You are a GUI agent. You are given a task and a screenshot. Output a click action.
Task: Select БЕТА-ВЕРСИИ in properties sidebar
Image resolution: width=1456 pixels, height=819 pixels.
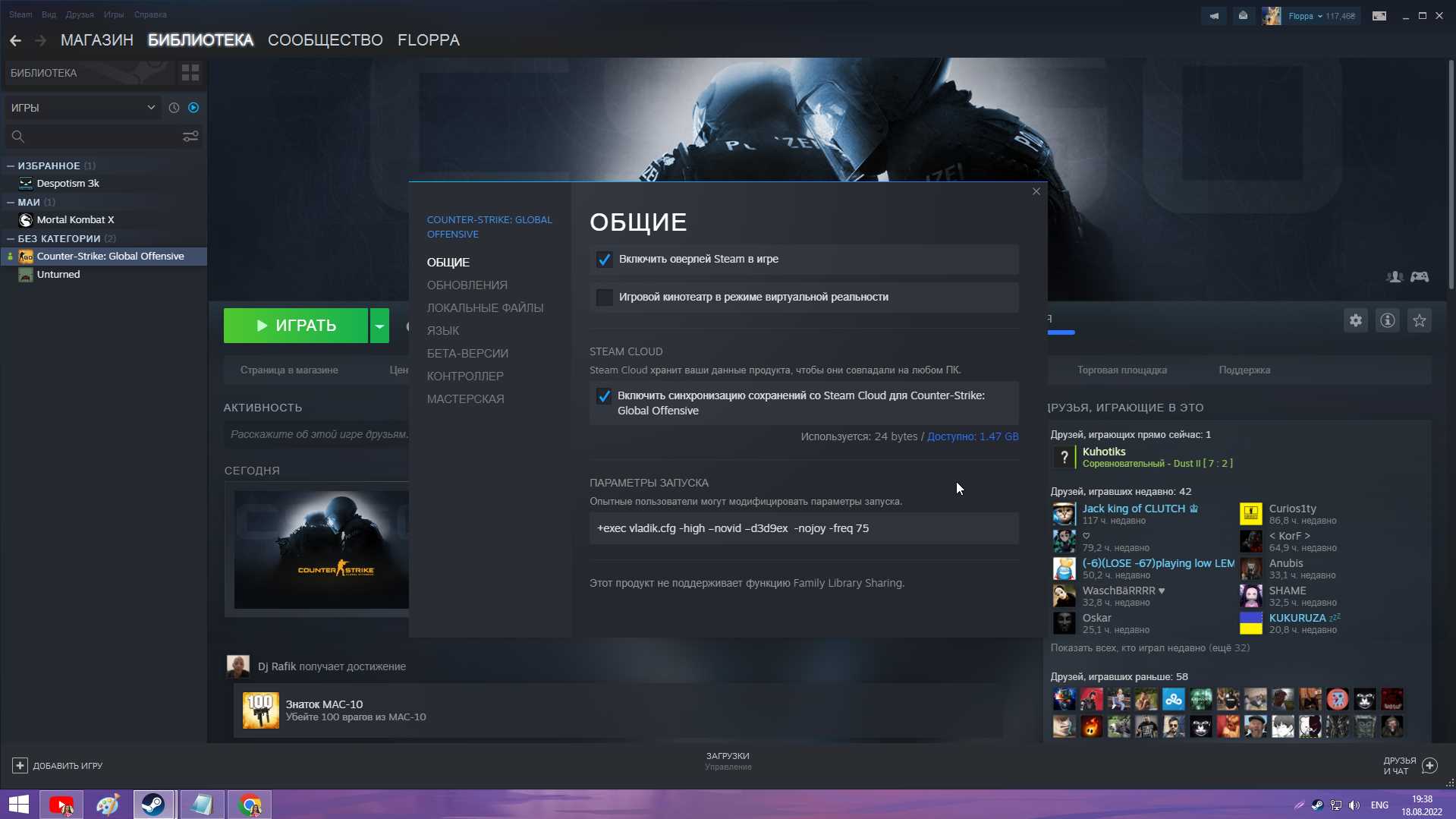click(x=467, y=354)
